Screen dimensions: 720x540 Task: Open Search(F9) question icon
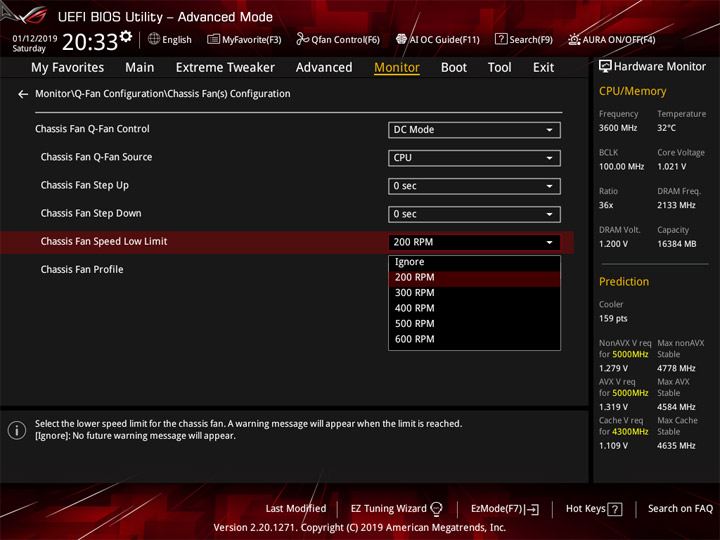coord(501,39)
